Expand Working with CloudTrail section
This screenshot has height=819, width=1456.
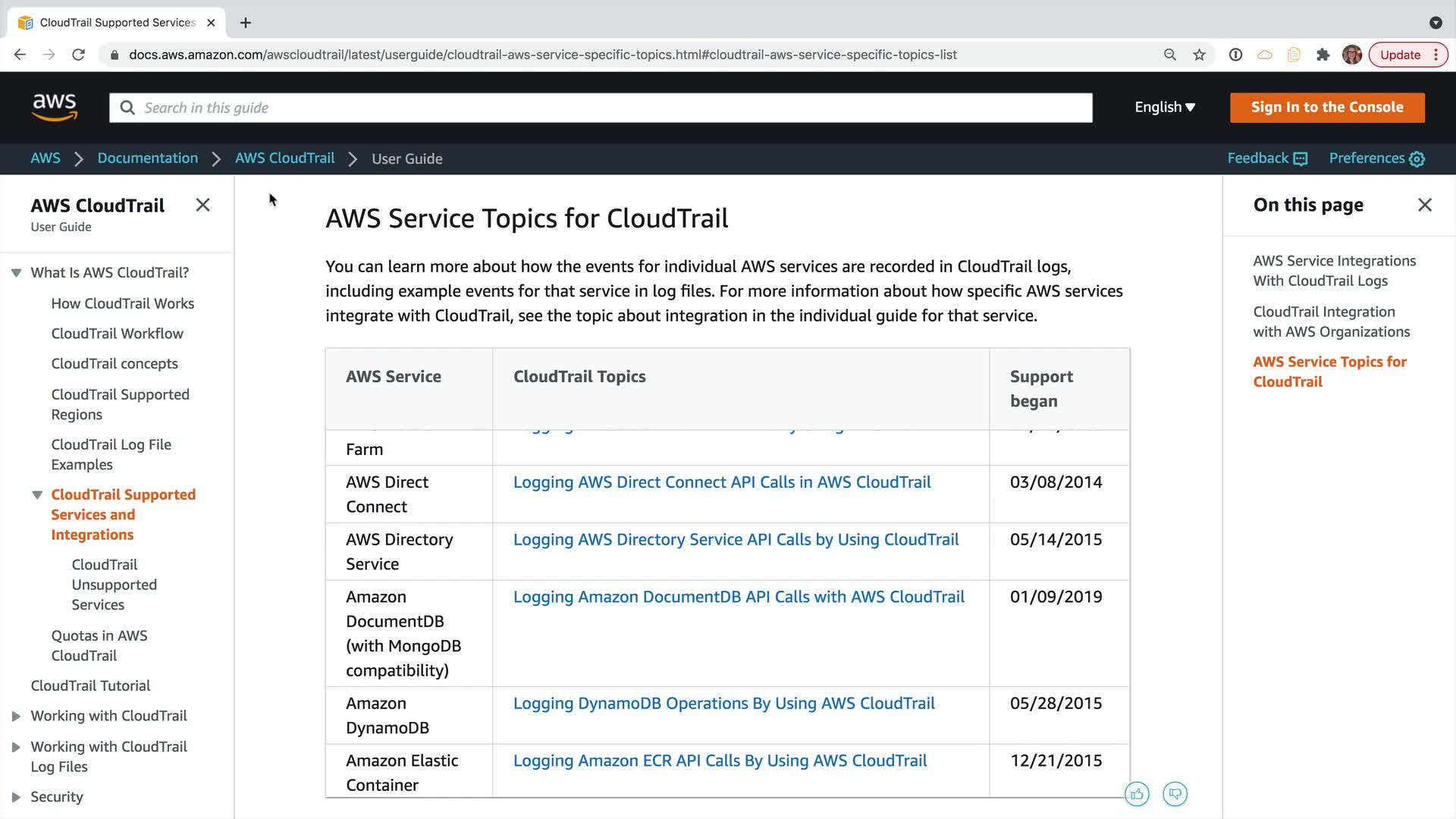[x=16, y=716]
